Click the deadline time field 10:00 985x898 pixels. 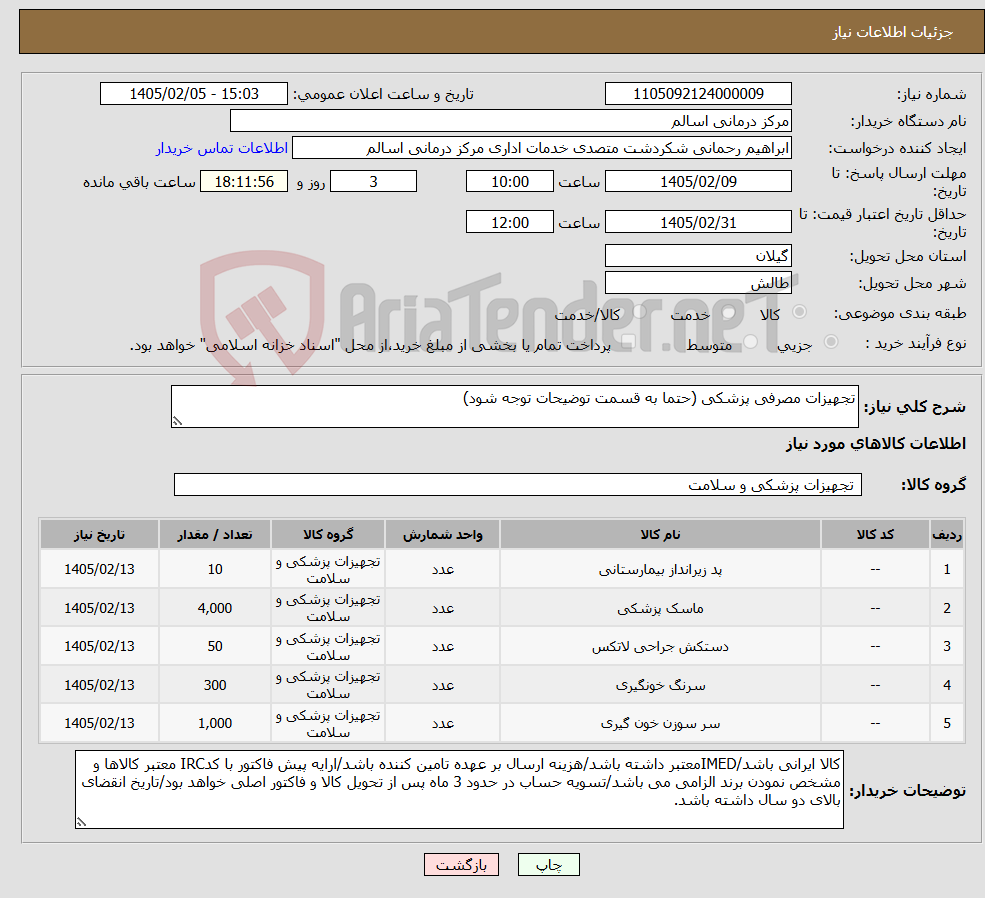(509, 181)
